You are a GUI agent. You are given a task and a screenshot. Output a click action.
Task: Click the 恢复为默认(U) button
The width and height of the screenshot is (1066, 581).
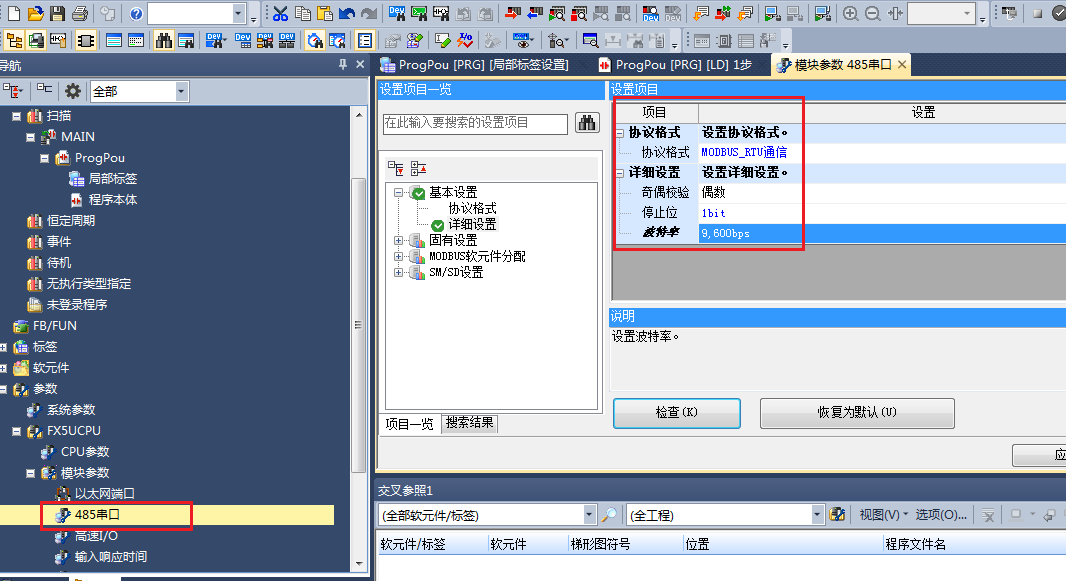pos(856,413)
